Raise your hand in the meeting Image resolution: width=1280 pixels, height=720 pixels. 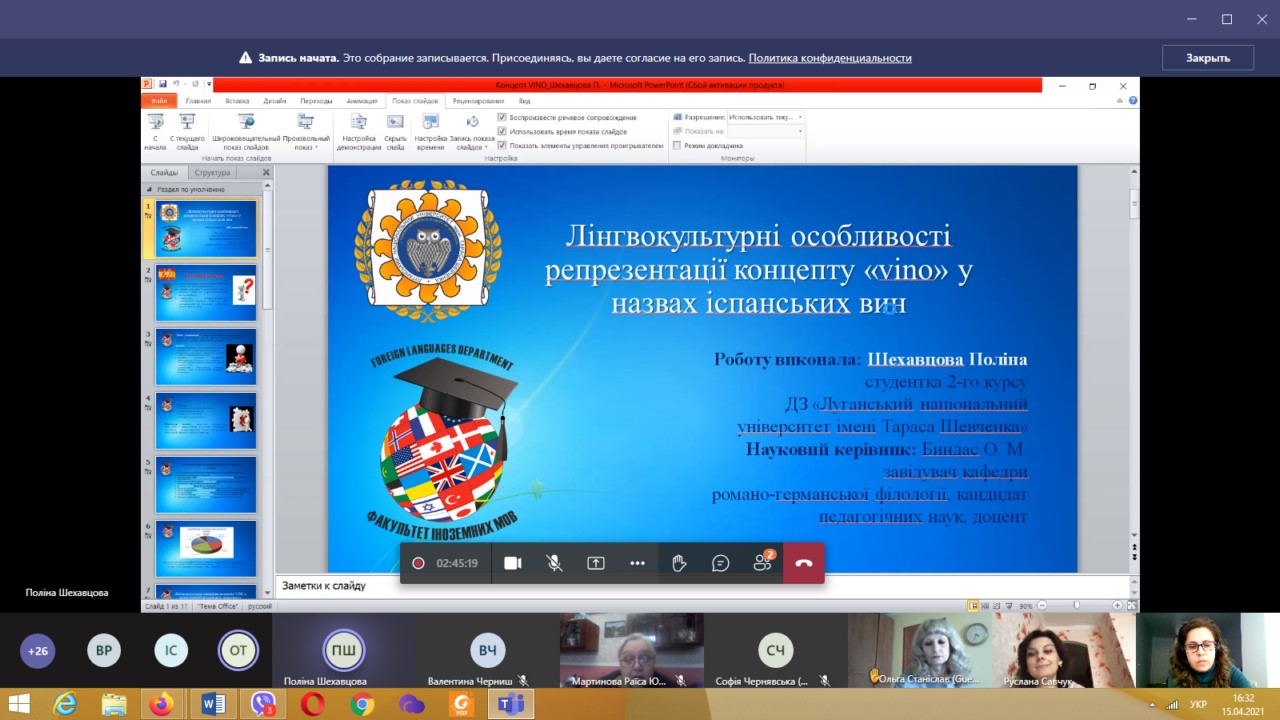679,563
